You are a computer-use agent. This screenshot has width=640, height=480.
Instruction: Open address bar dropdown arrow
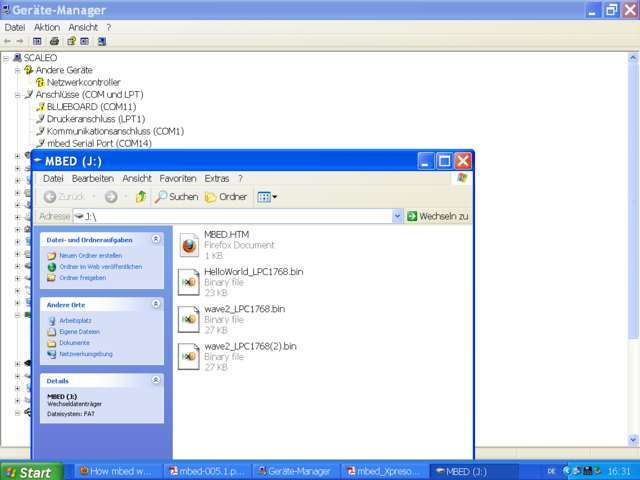click(x=397, y=216)
